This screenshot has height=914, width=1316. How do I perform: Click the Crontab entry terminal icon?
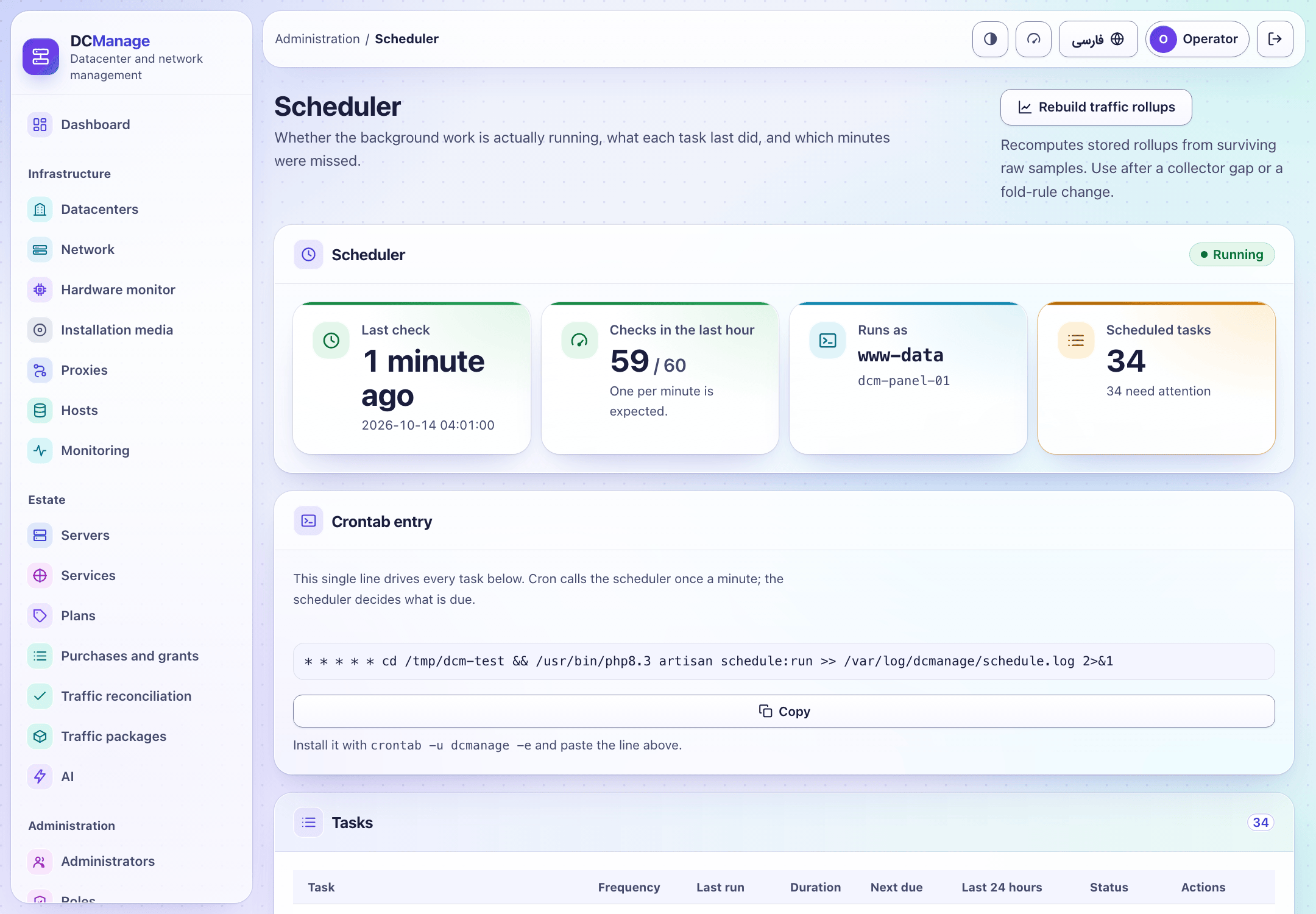308,521
